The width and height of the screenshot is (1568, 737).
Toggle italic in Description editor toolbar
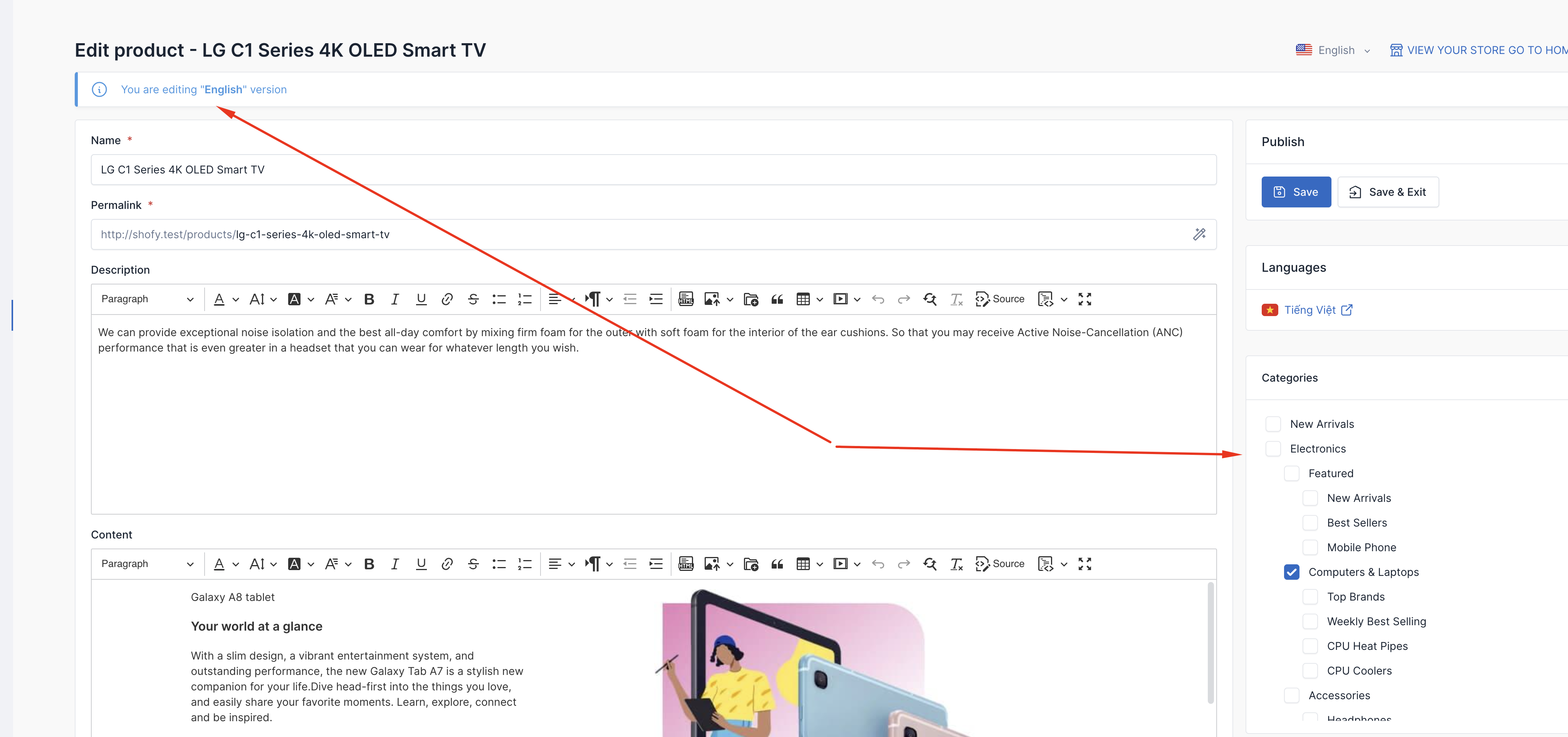click(395, 299)
